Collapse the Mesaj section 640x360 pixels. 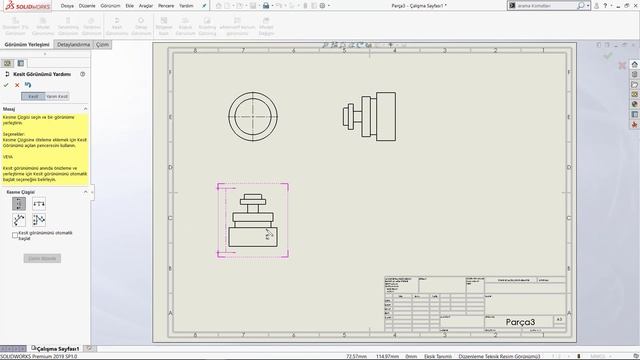(85, 109)
